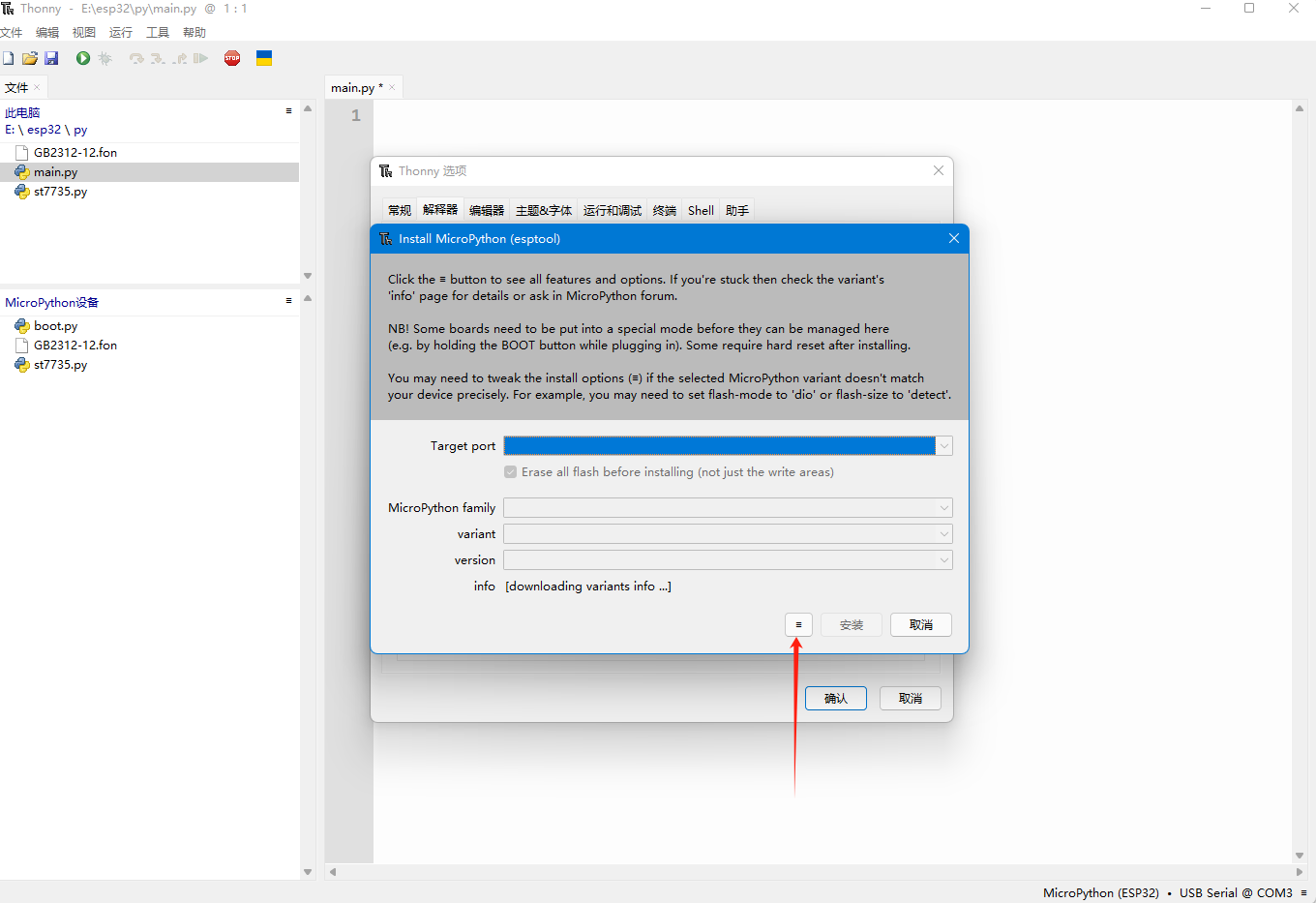Click editor horizontal scrollbar right arrow

[1300, 871]
